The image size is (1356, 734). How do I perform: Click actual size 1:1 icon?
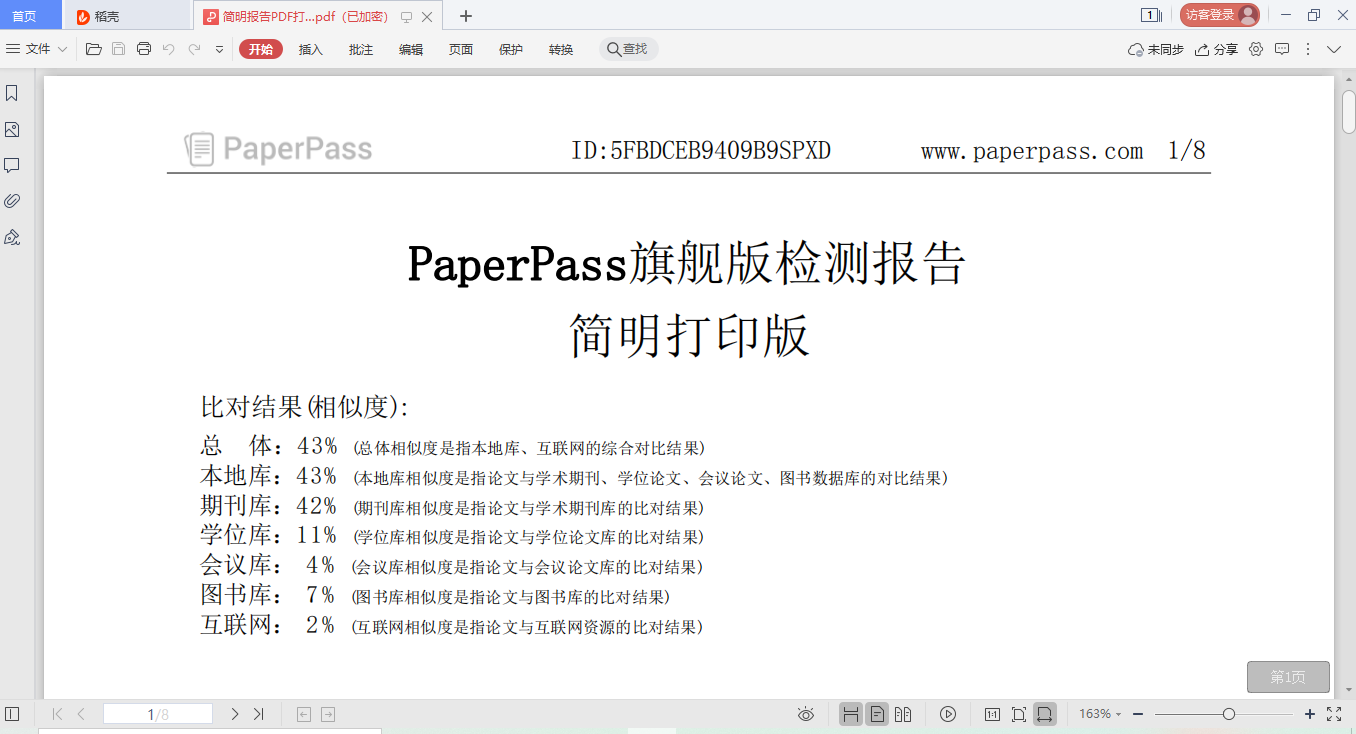pyautogui.click(x=992, y=714)
